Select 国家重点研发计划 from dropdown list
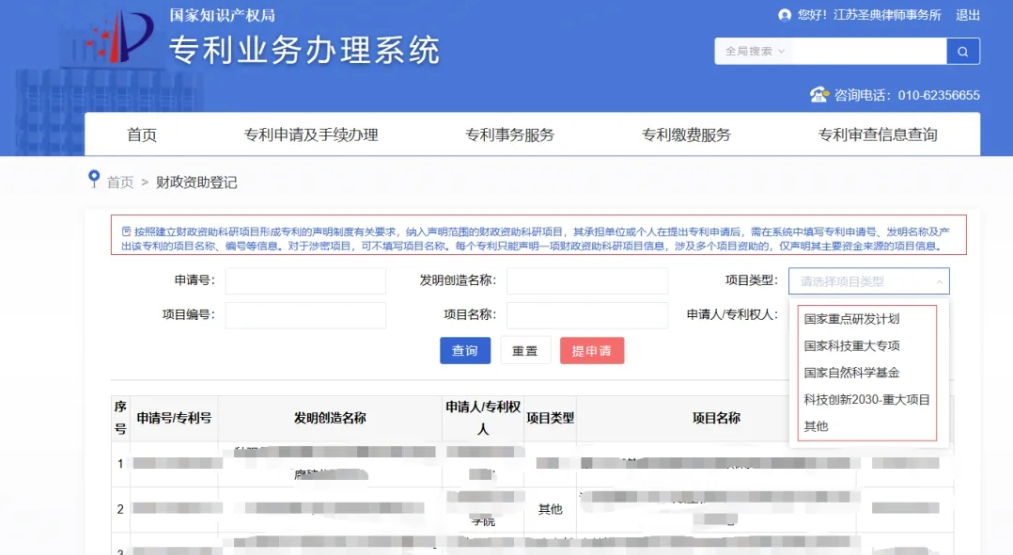 [851, 319]
